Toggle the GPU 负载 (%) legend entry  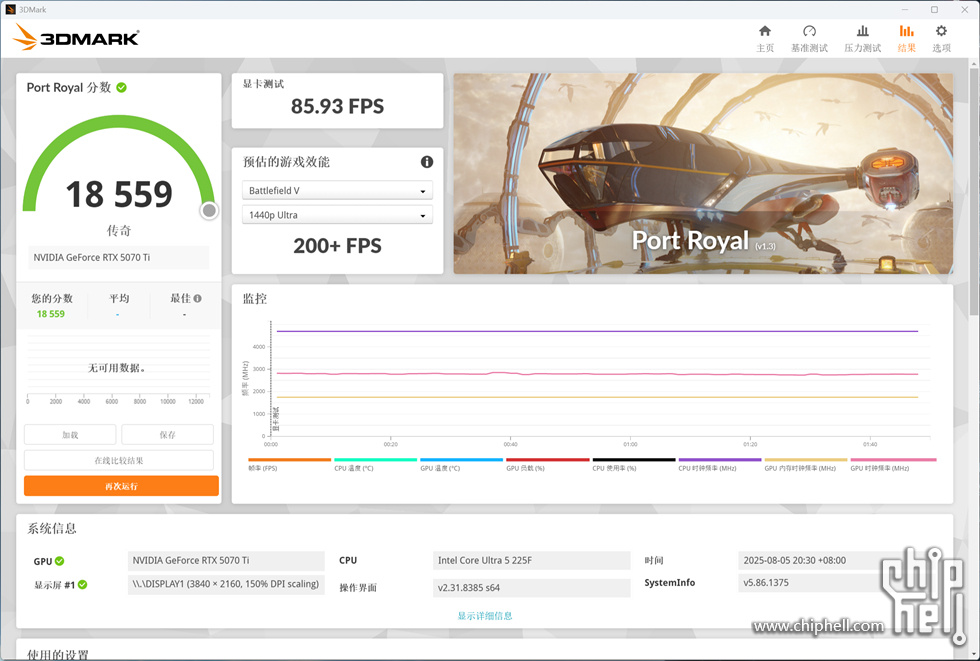[x=548, y=464]
